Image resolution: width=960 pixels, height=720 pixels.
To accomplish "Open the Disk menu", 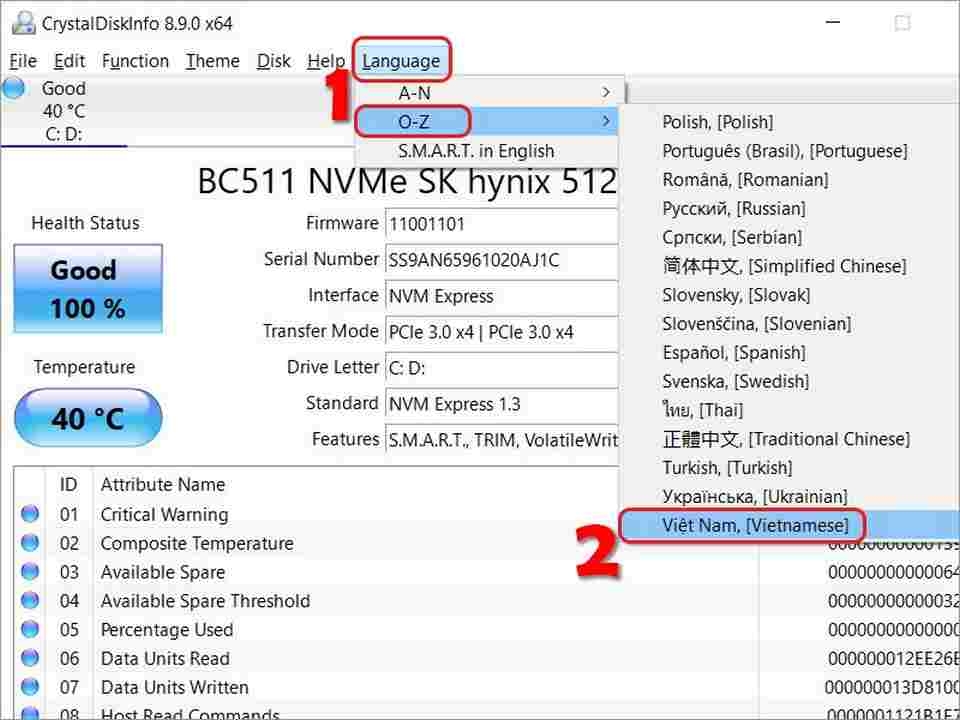I will pos(274,61).
